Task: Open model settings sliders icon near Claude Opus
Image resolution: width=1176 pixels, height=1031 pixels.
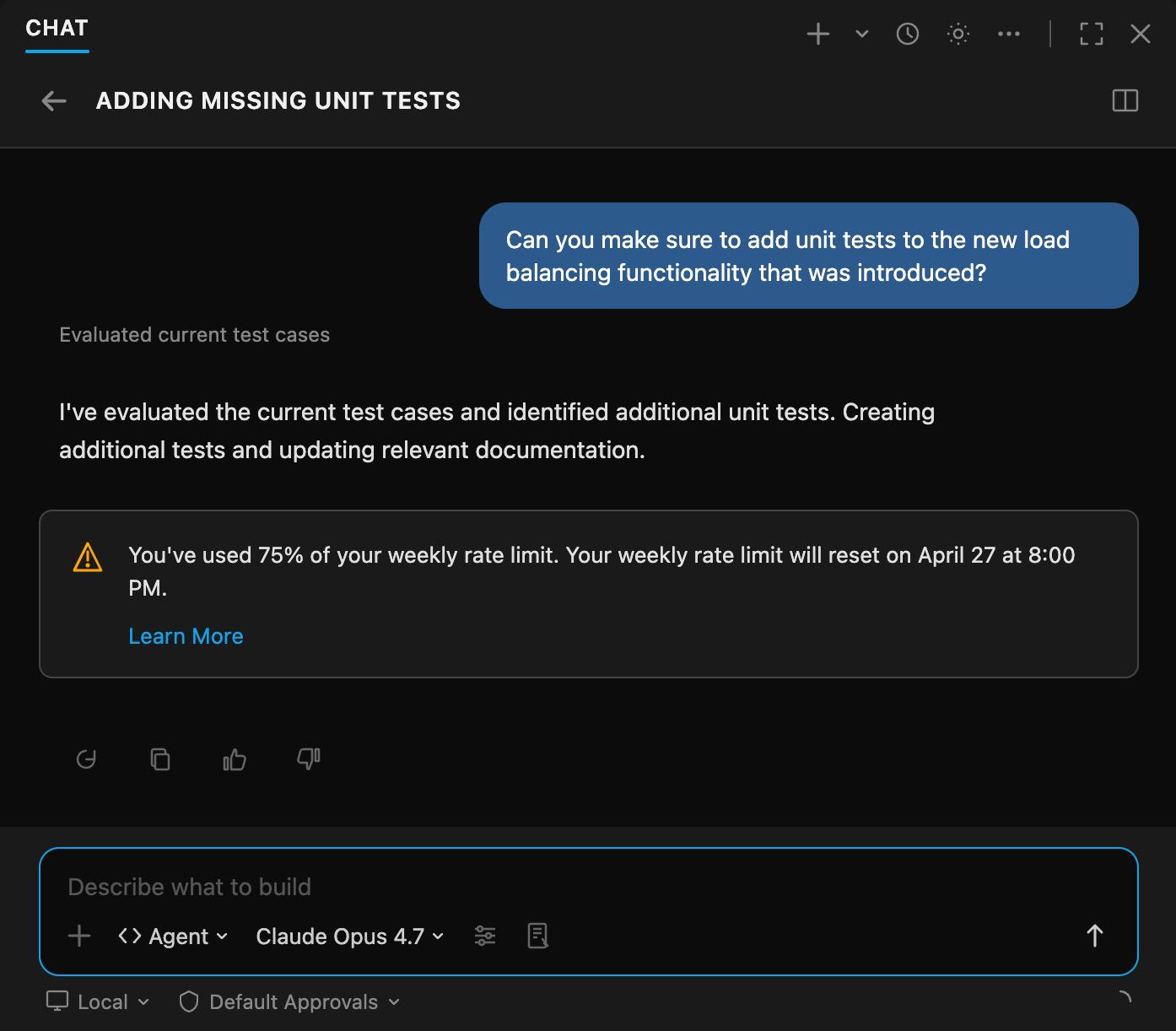Action: pyautogui.click(x=485, y=936)
